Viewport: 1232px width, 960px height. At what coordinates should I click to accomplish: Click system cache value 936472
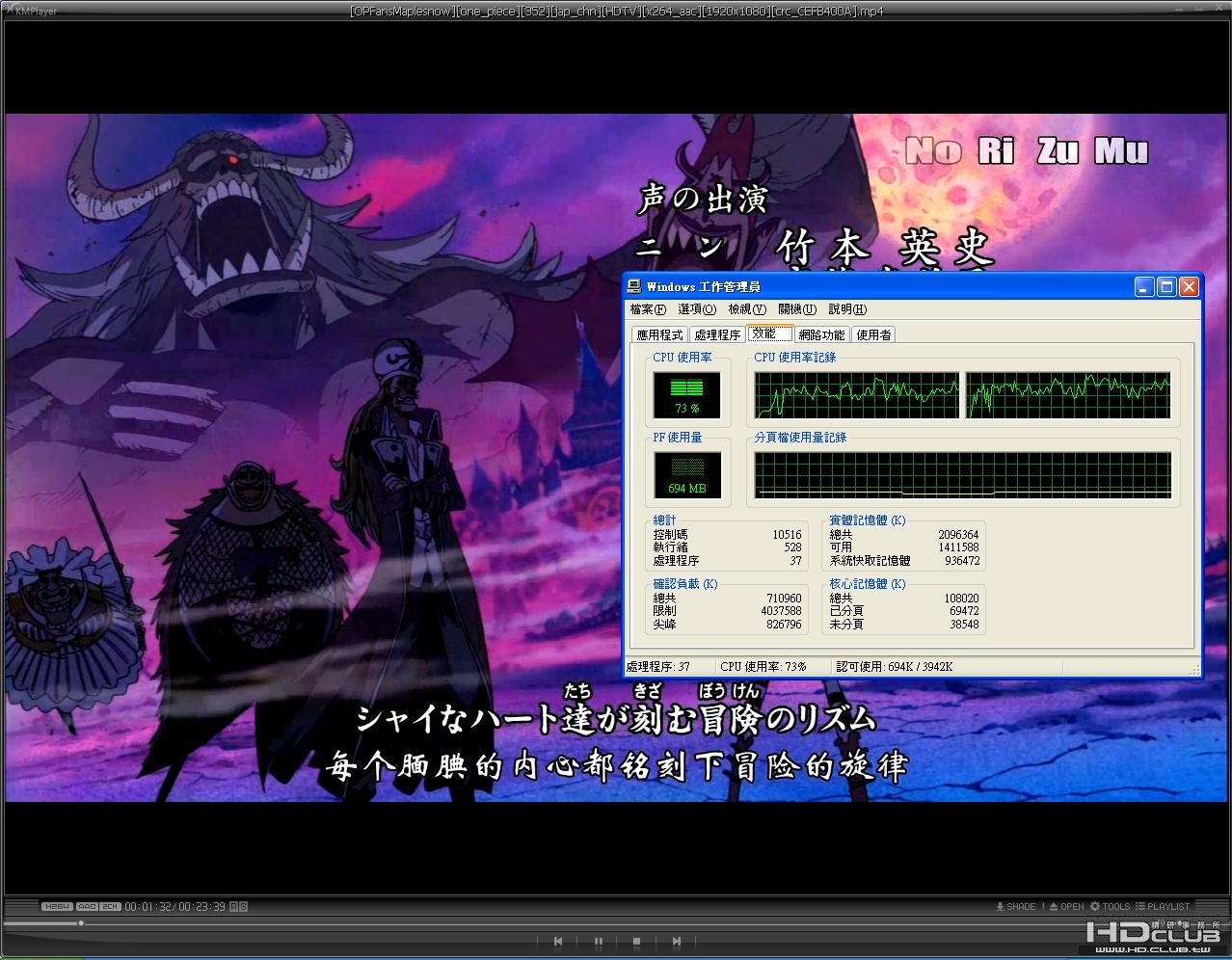[x=962, y=560]
